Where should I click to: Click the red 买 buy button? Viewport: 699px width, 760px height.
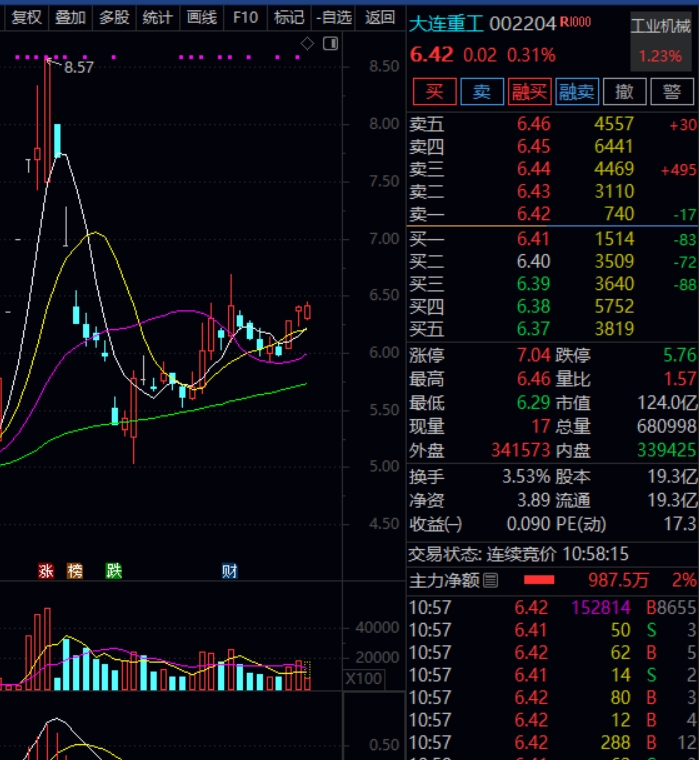tap(434, 91)
